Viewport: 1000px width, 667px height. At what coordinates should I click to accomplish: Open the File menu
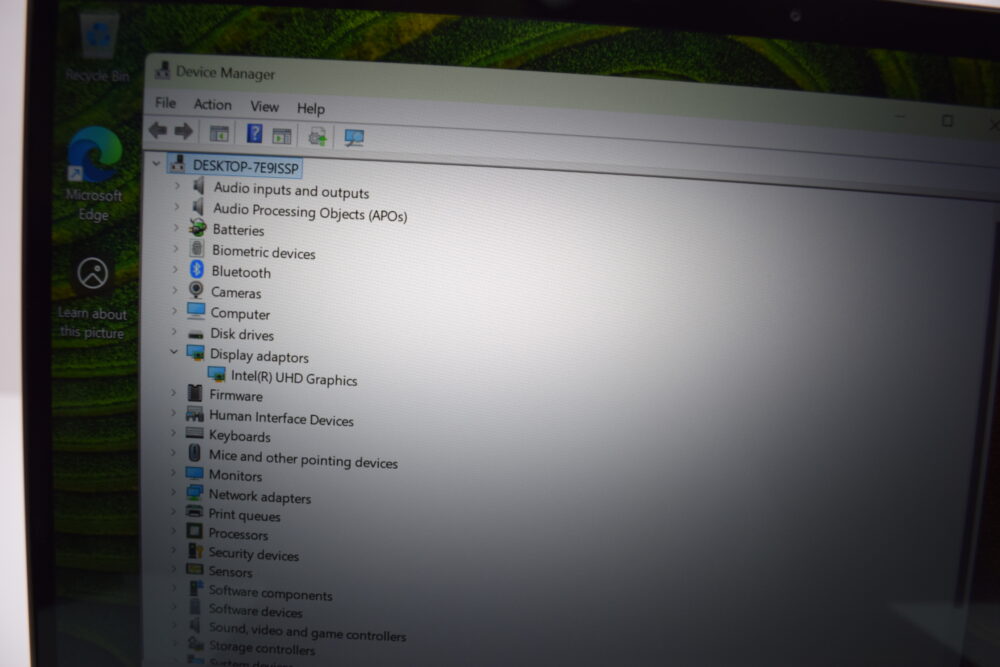point(165,103)
